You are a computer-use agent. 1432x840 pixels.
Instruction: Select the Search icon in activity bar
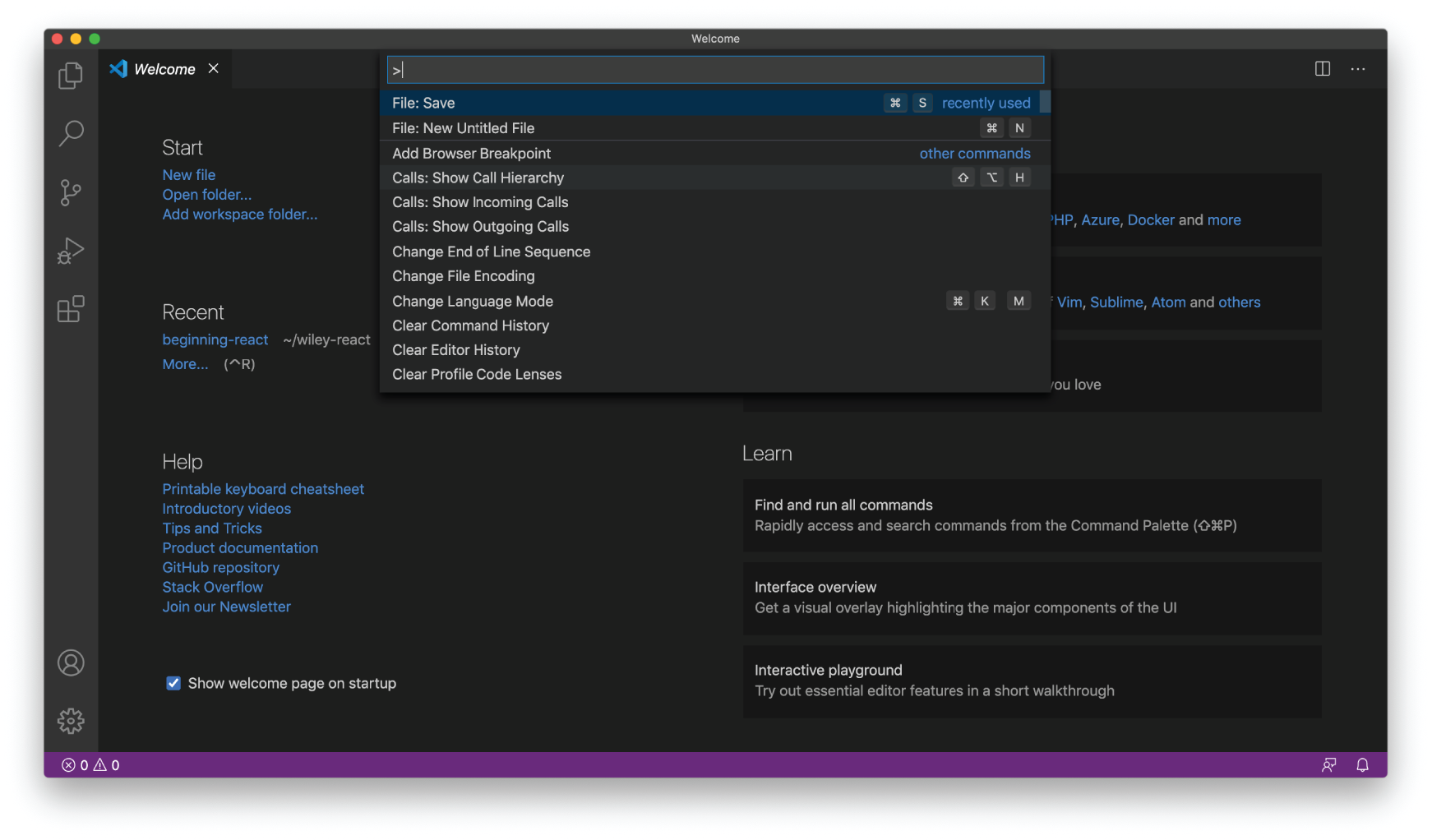[71, 132]
